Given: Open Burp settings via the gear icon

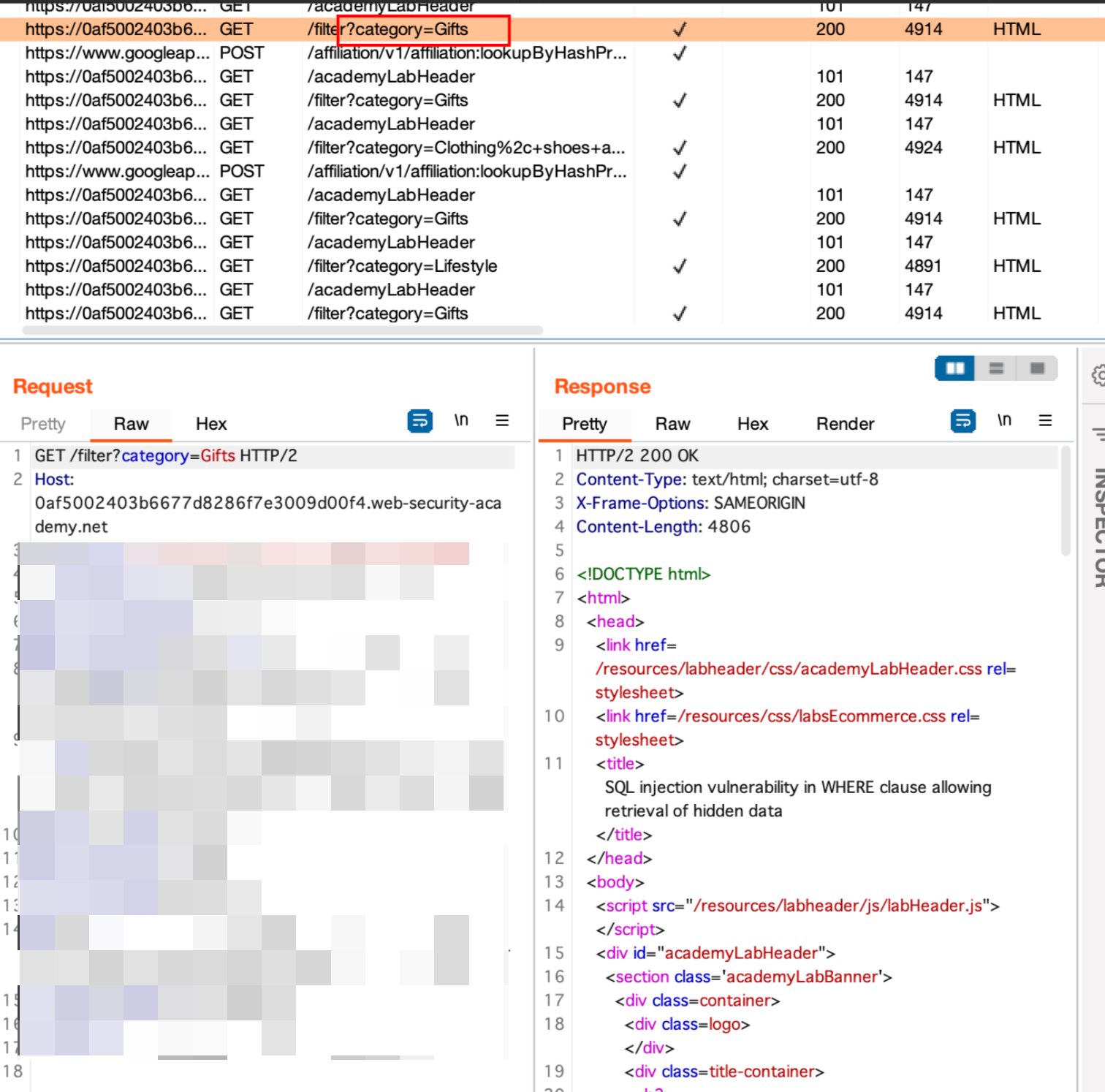Looking at the screenshot, I should pos(1096,375).
